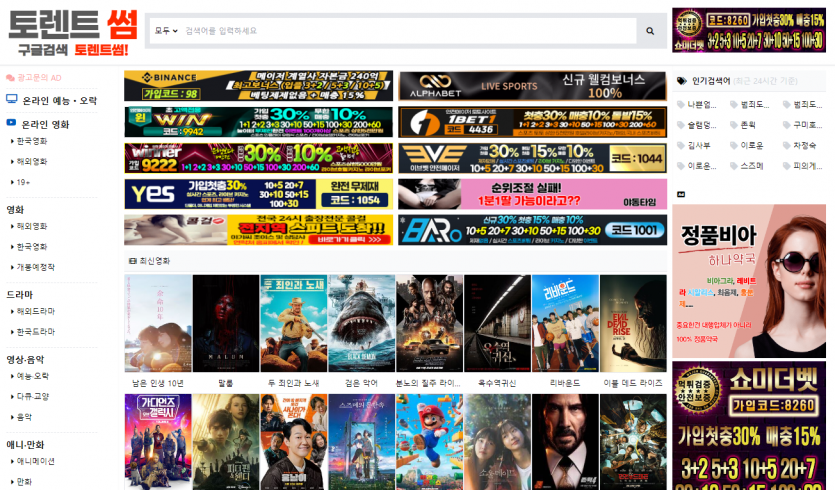This screenshot has width=835, height=490.
Task: Click the BARO 코드 1001 banner
Action: 533,230
